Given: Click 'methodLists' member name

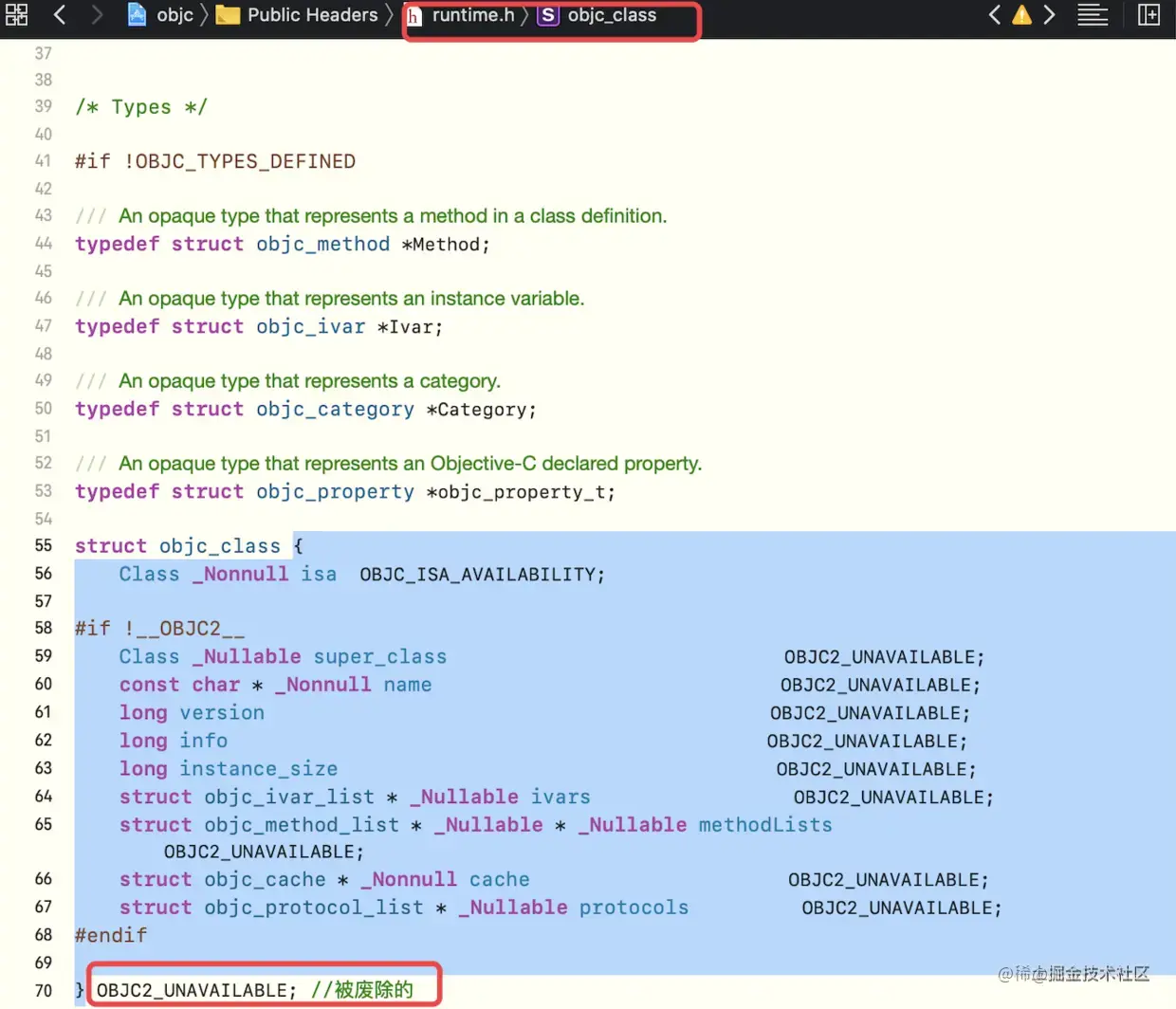Looking at the screenshot, I should click(x=765, y=824).
